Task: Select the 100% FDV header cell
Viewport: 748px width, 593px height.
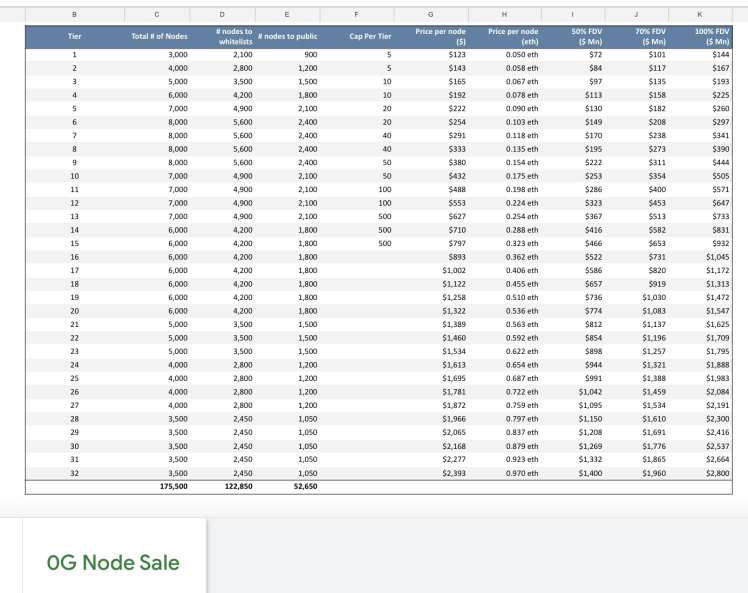Action: 713,37
